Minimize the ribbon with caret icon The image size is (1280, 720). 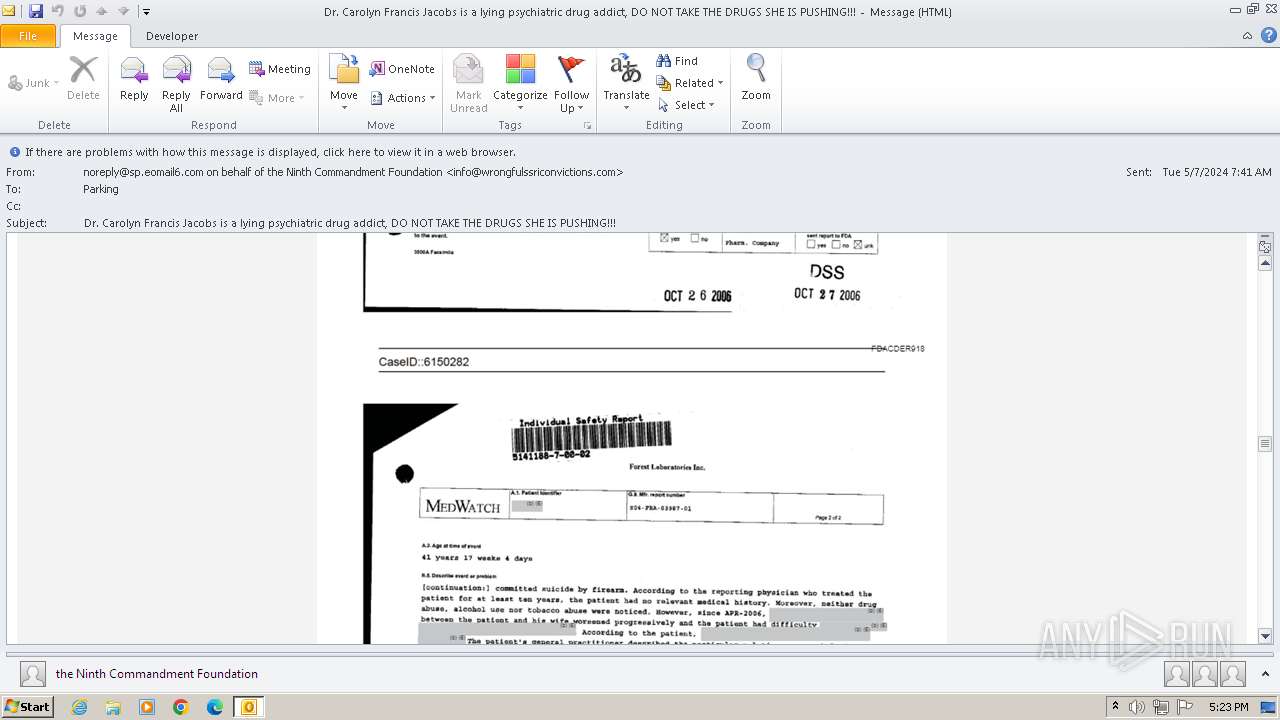1247,36
